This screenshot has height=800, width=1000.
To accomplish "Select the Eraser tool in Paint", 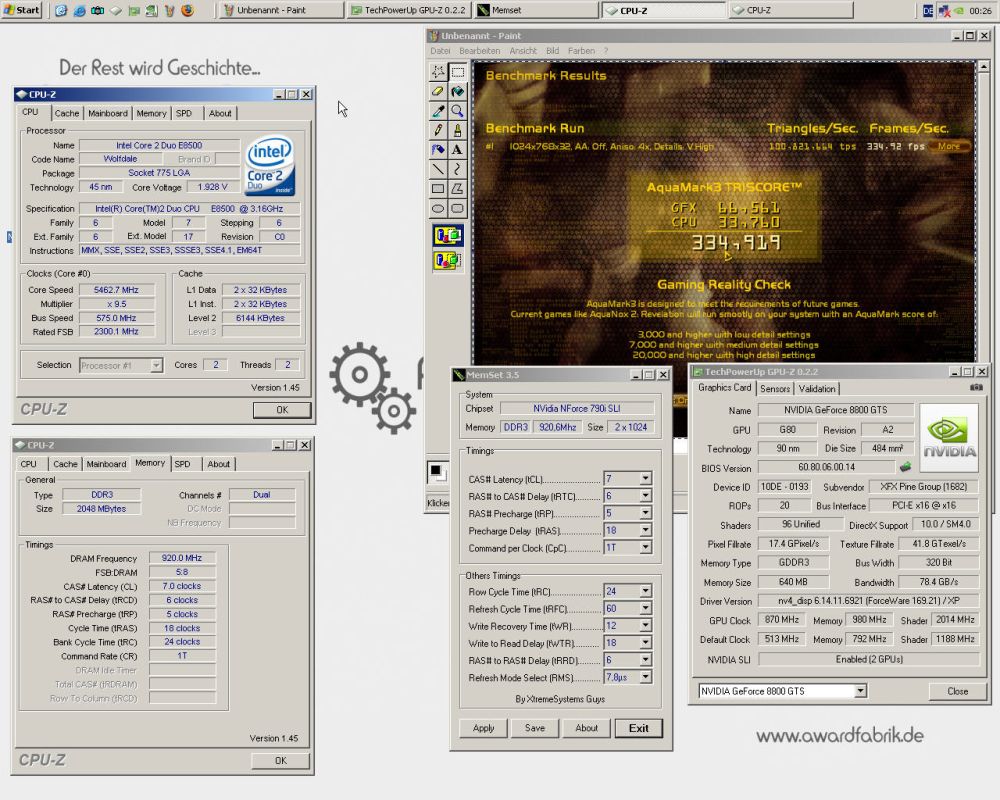I will (x=438, y=91).
